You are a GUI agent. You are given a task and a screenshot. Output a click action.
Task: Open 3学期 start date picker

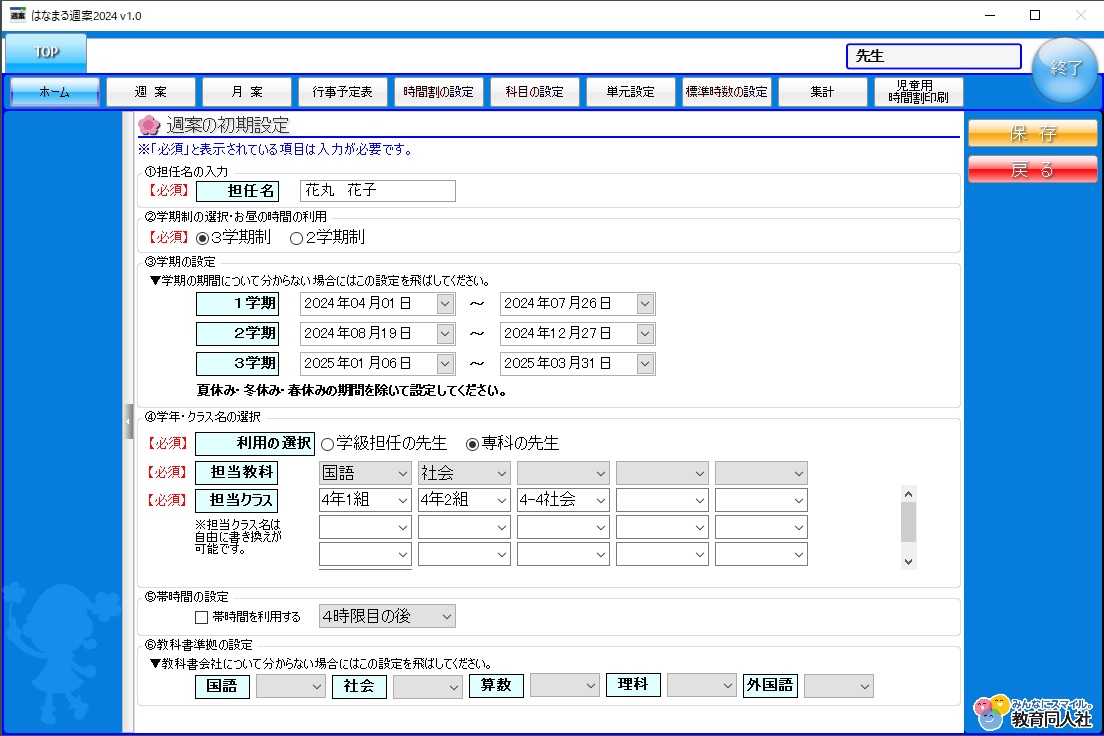point(444,363)
